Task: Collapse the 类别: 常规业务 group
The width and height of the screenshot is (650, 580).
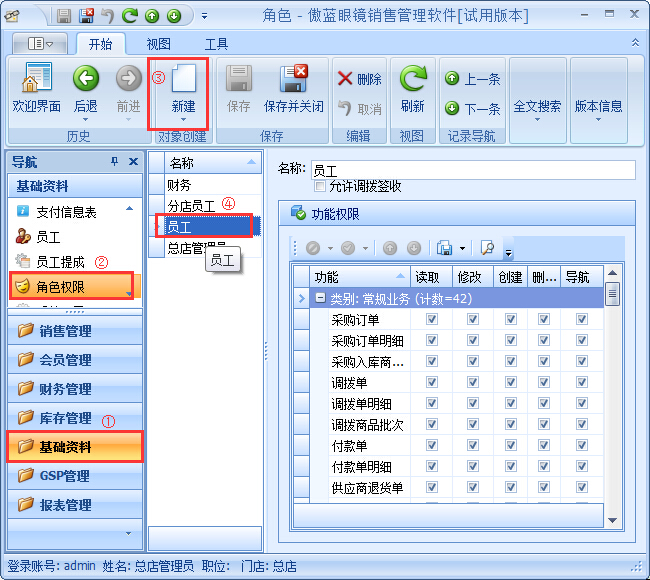Action: point(320,298)
